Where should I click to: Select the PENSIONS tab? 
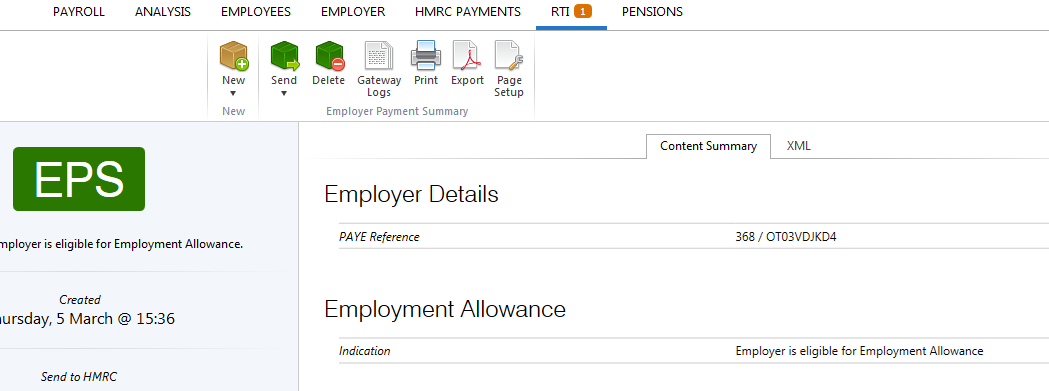tap(652, 12)
